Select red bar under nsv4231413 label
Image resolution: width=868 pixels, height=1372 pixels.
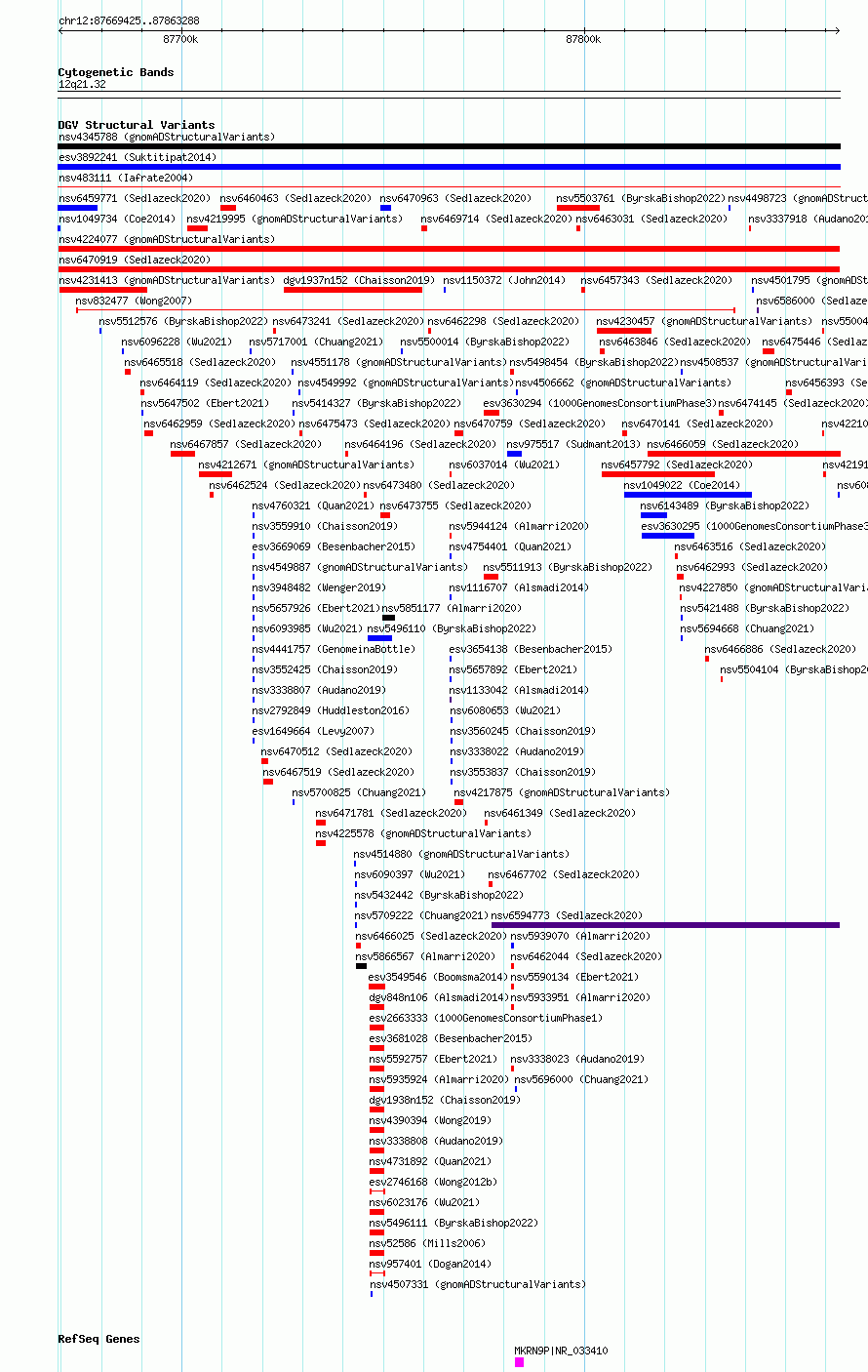103,290
